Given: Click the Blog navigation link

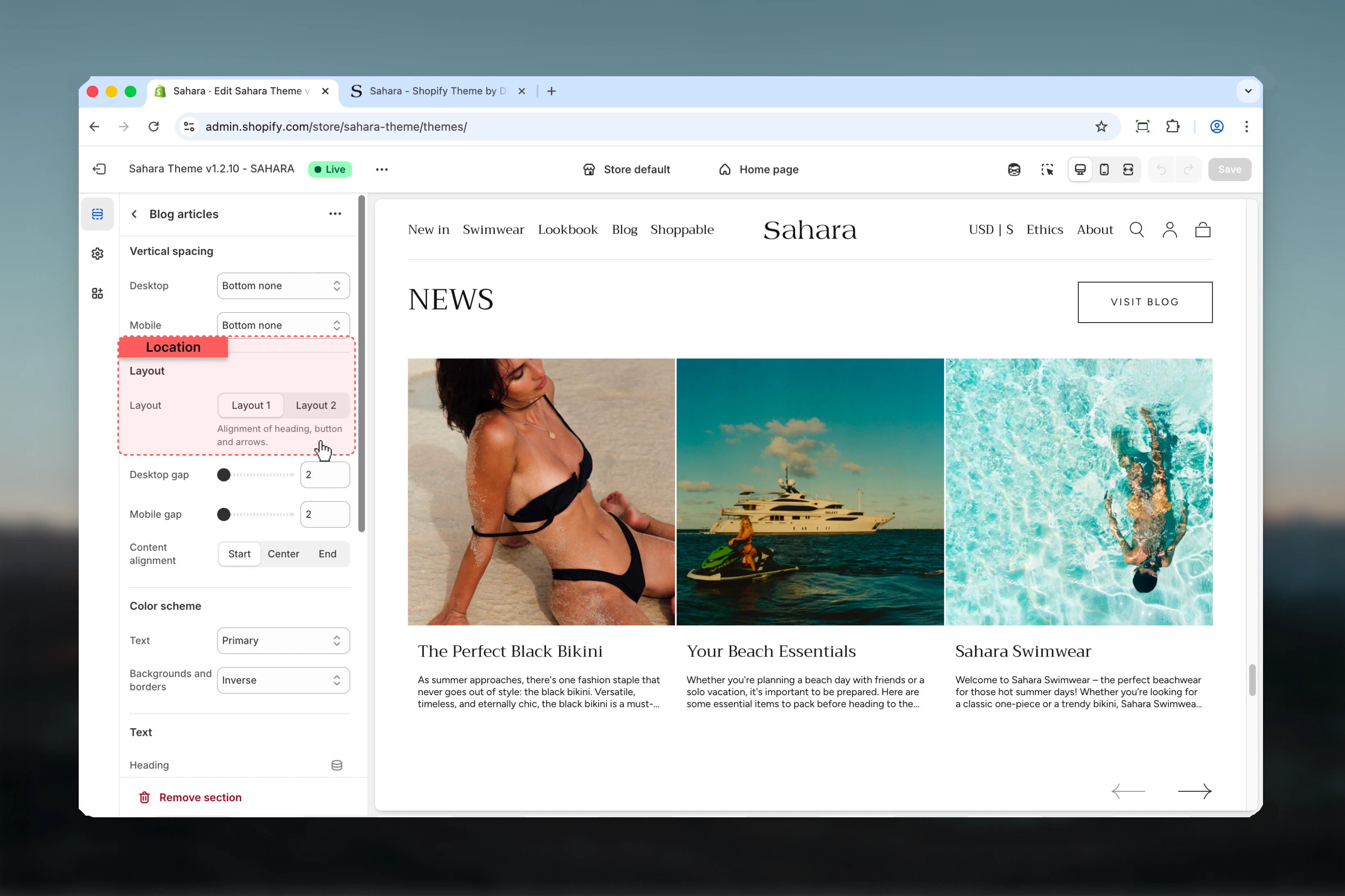Looking at the screenshot, I should click(x=624, y=230).
